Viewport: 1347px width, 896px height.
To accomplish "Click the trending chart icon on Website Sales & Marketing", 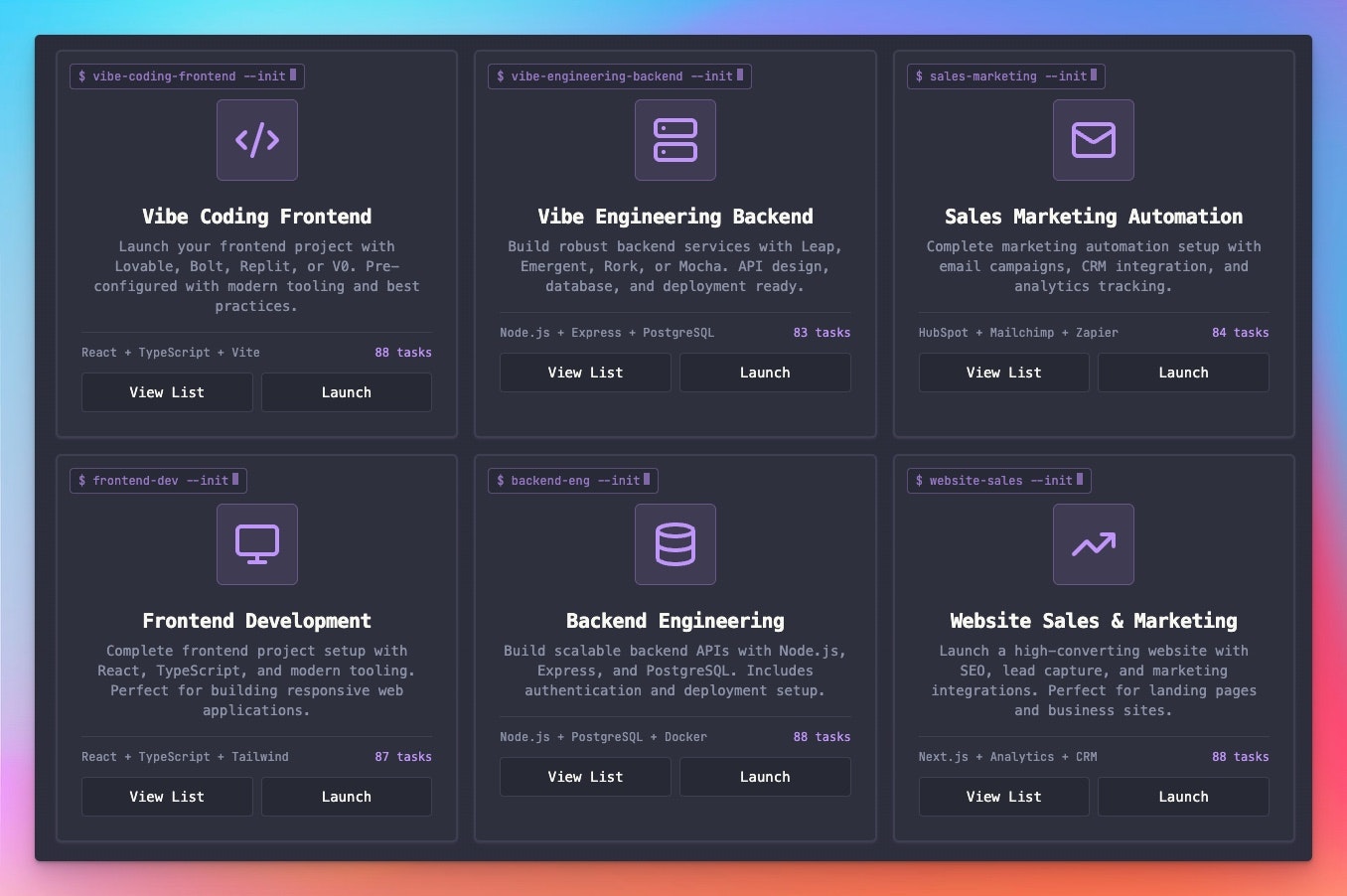I will (x=1093, y=543).
